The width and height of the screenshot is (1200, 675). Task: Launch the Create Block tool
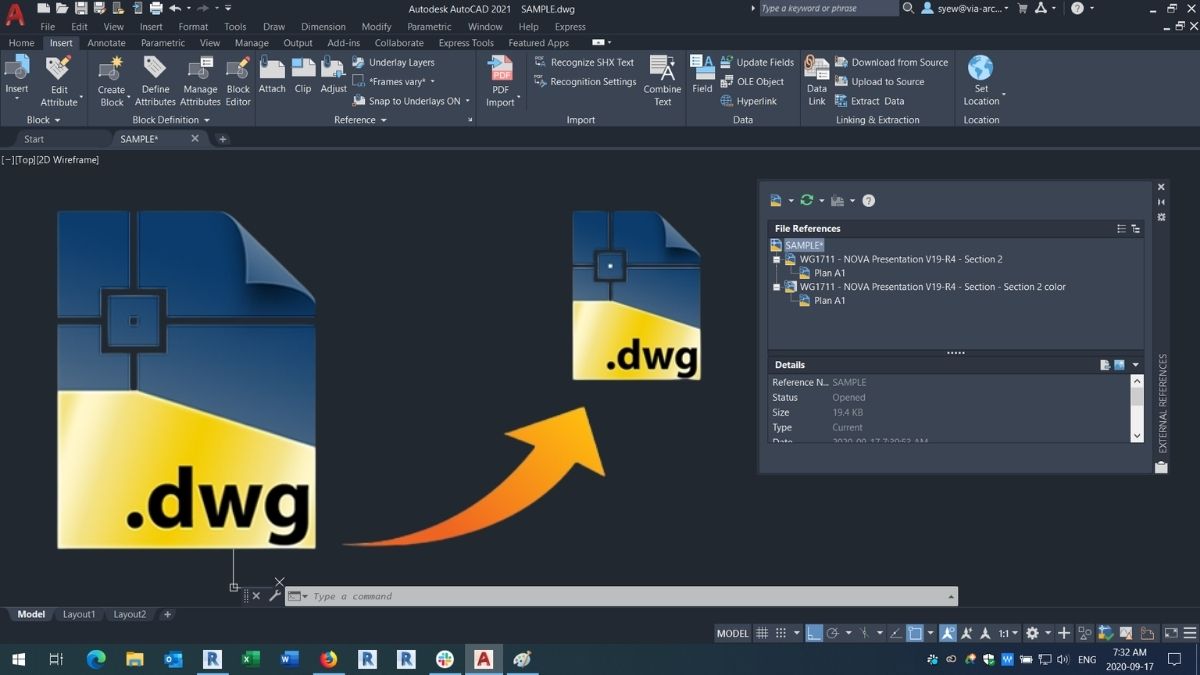click(x=112, y=81)
